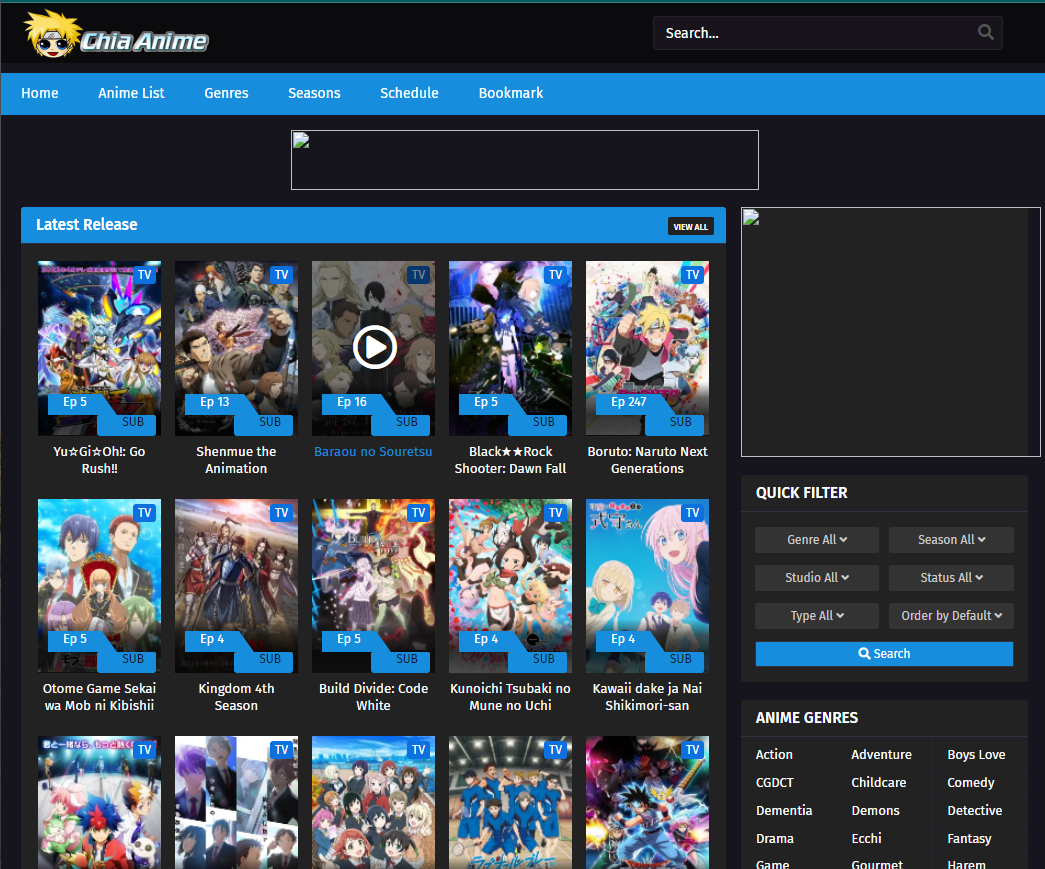The width and height of the screenshot is (1045, 869).
Task: Go to the Home page
Action: [x=40, y=93]
